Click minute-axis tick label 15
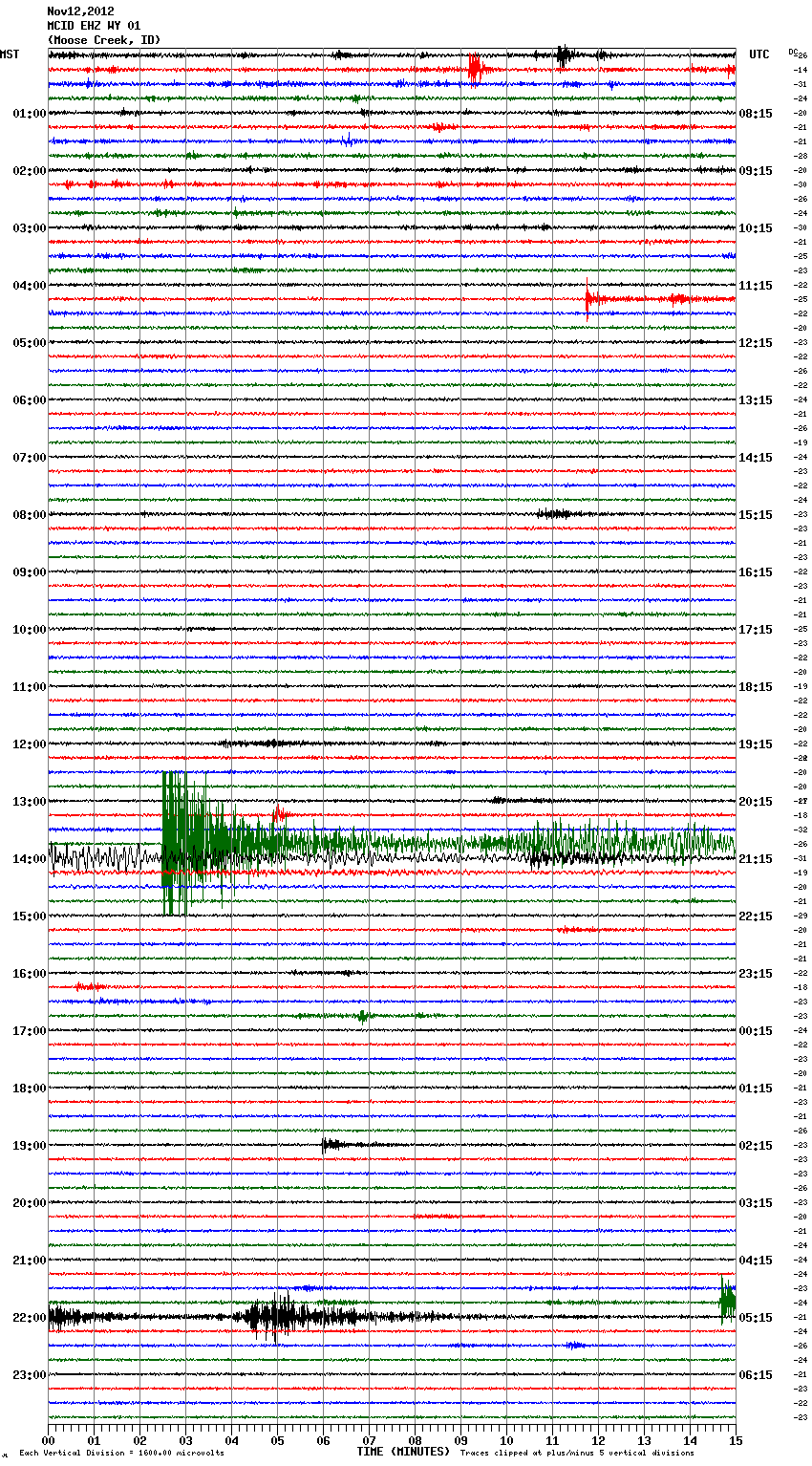This screenshot has height=1466, width=812. tap(735, 1439)
